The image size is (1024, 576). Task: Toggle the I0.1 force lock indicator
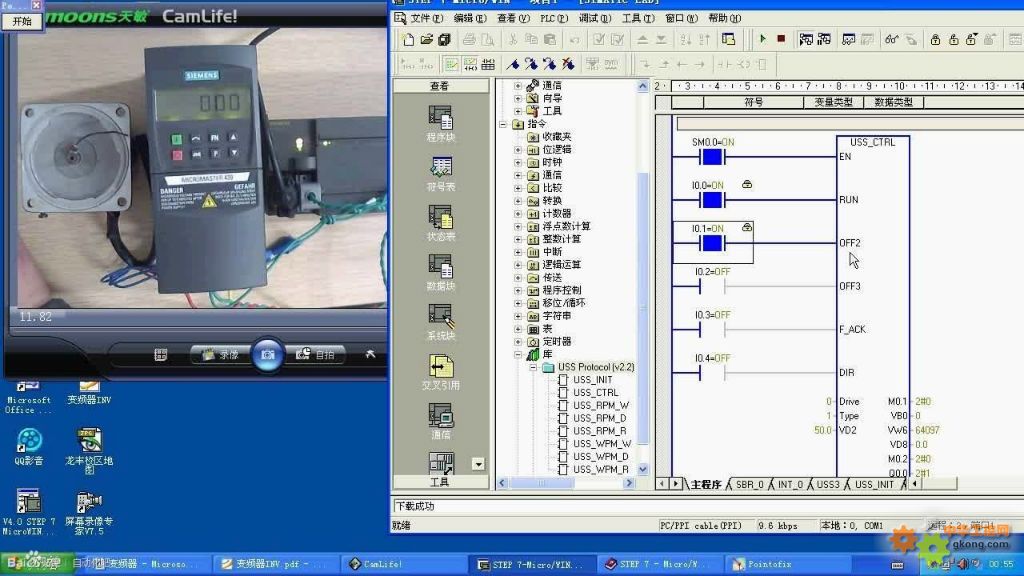point(747,228)
